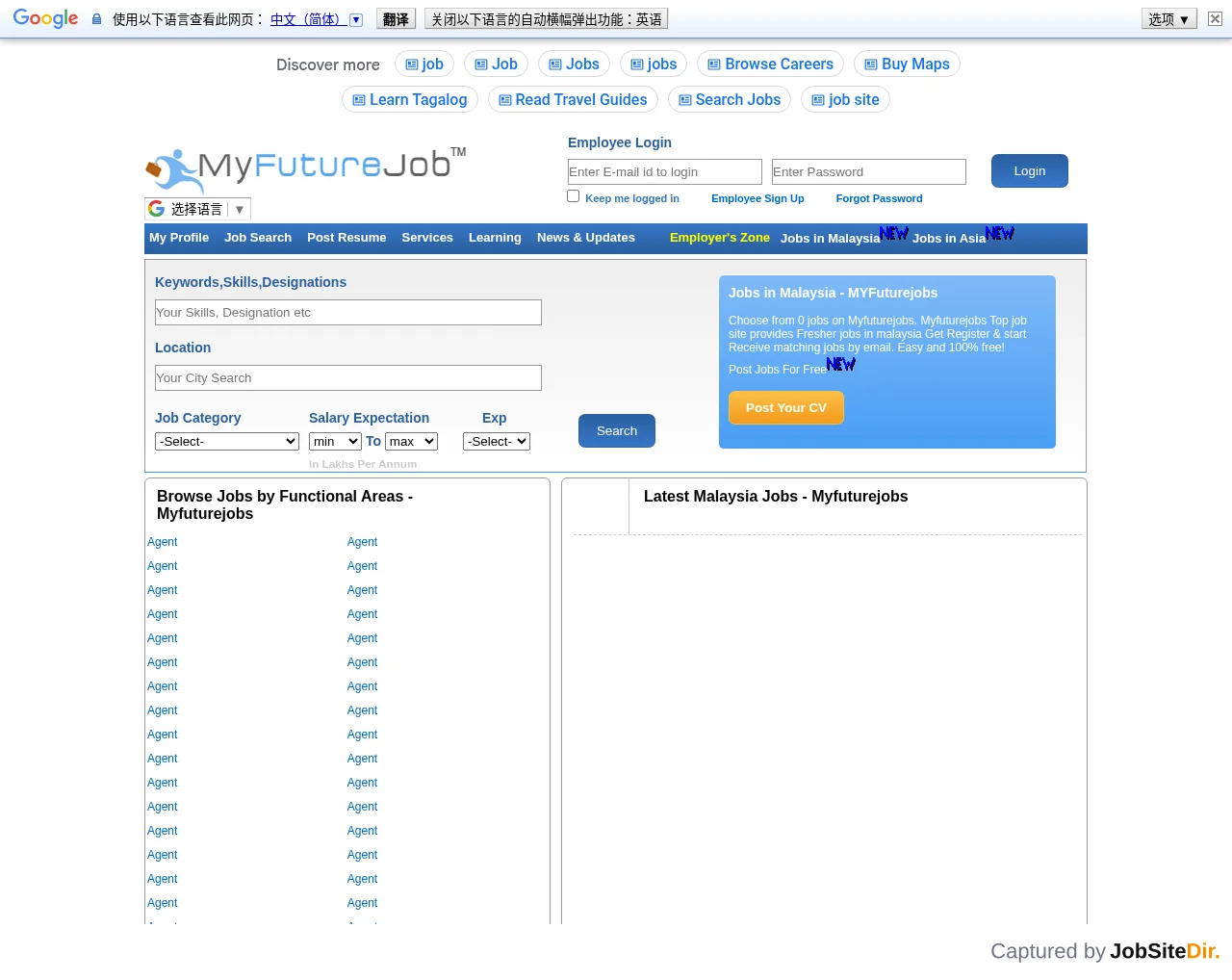Open the 选项 options dropdown
Screen dimensions: 1232x980
tap(1168, 18)
